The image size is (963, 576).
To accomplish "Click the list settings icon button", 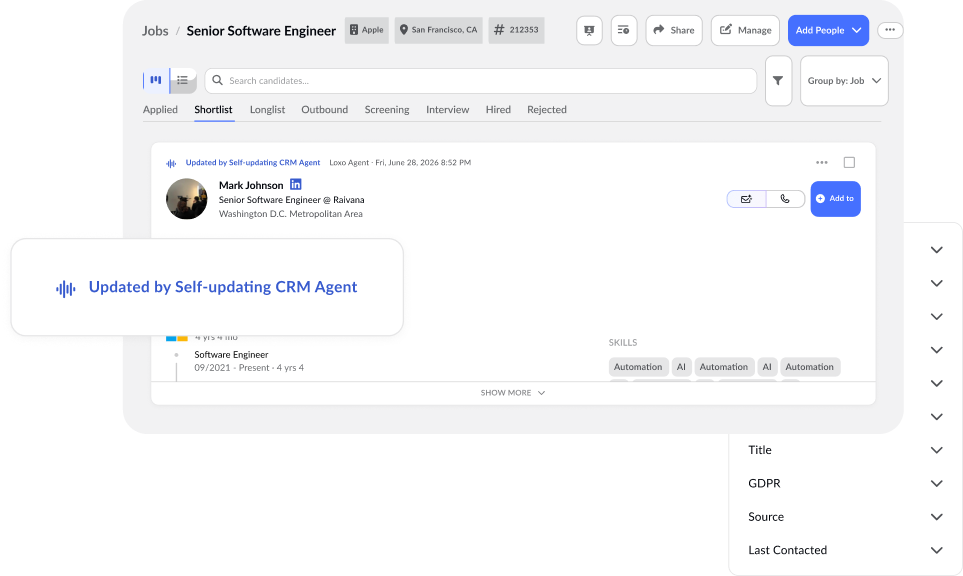I will point(623,30).
